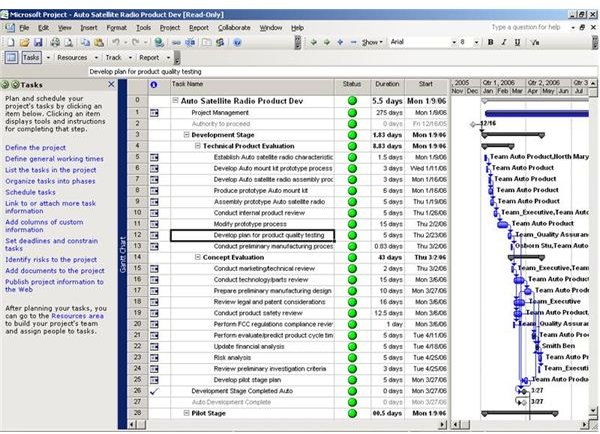
Task: Open the Window menu
Action: pos(271,28)
